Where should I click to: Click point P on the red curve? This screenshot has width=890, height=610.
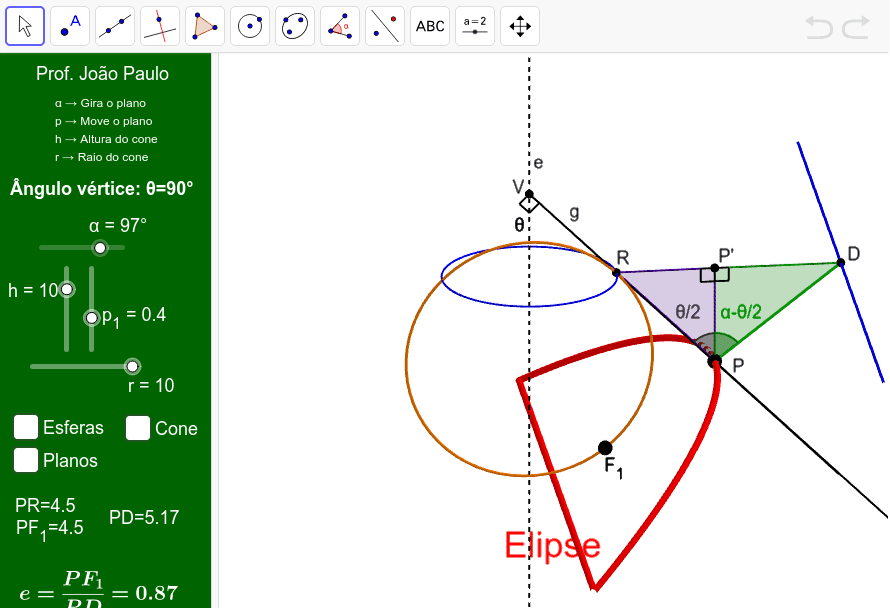pyautogui.click(x=715, y=361)
